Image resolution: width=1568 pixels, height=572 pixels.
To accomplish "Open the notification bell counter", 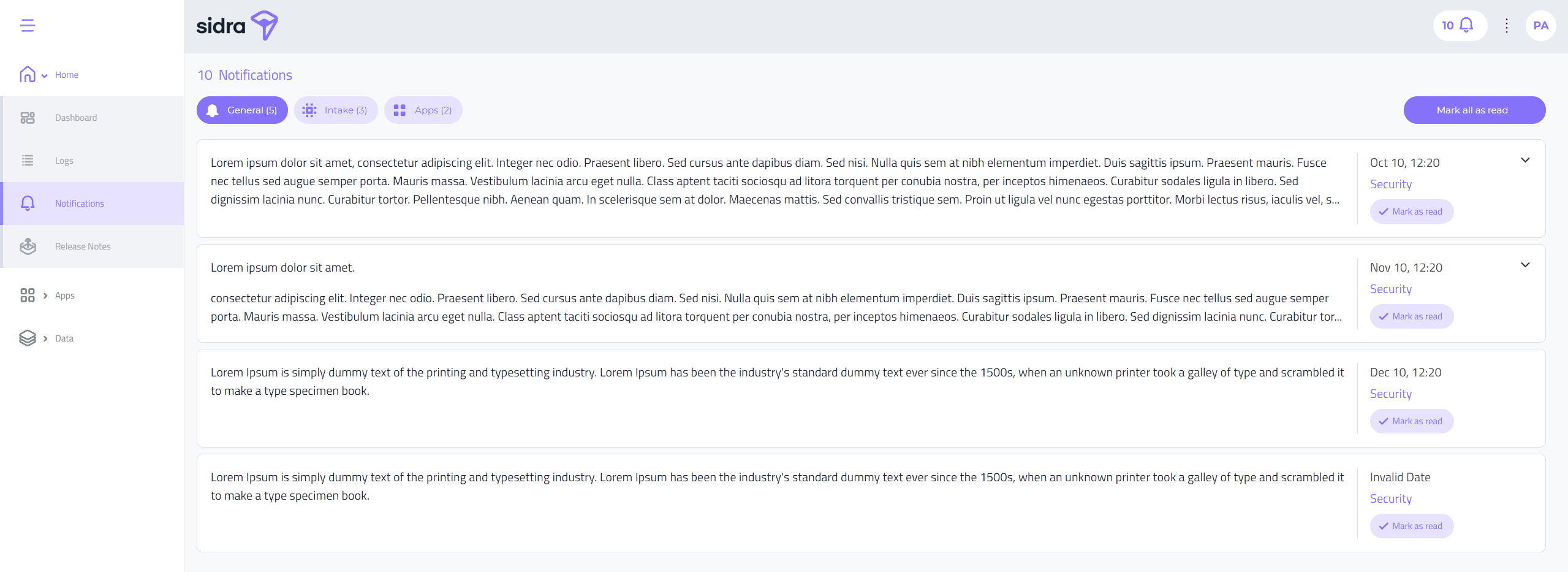I will [1460, 26].
